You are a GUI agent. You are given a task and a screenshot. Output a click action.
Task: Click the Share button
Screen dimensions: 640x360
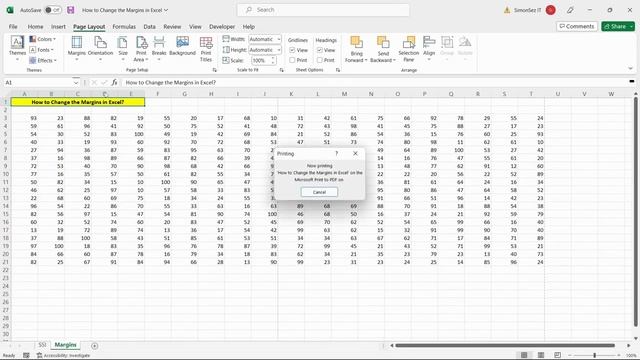click(x=615, y=26)
